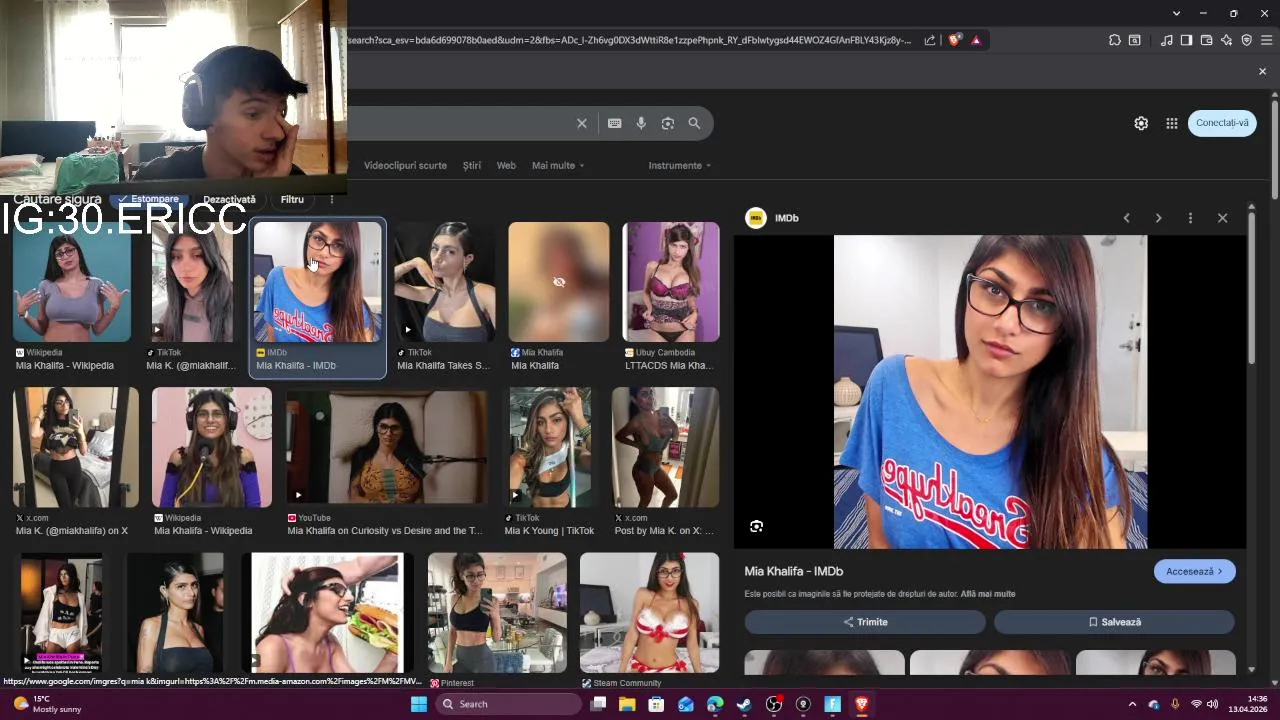Viewport: 1280px width, 720px height.
Task: Open Brave playlist music note icon
Action: [x=1167, y=40]
